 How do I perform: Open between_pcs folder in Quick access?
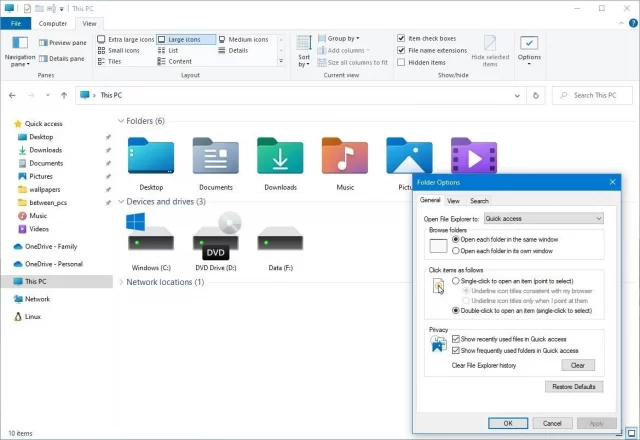point(42,202)
